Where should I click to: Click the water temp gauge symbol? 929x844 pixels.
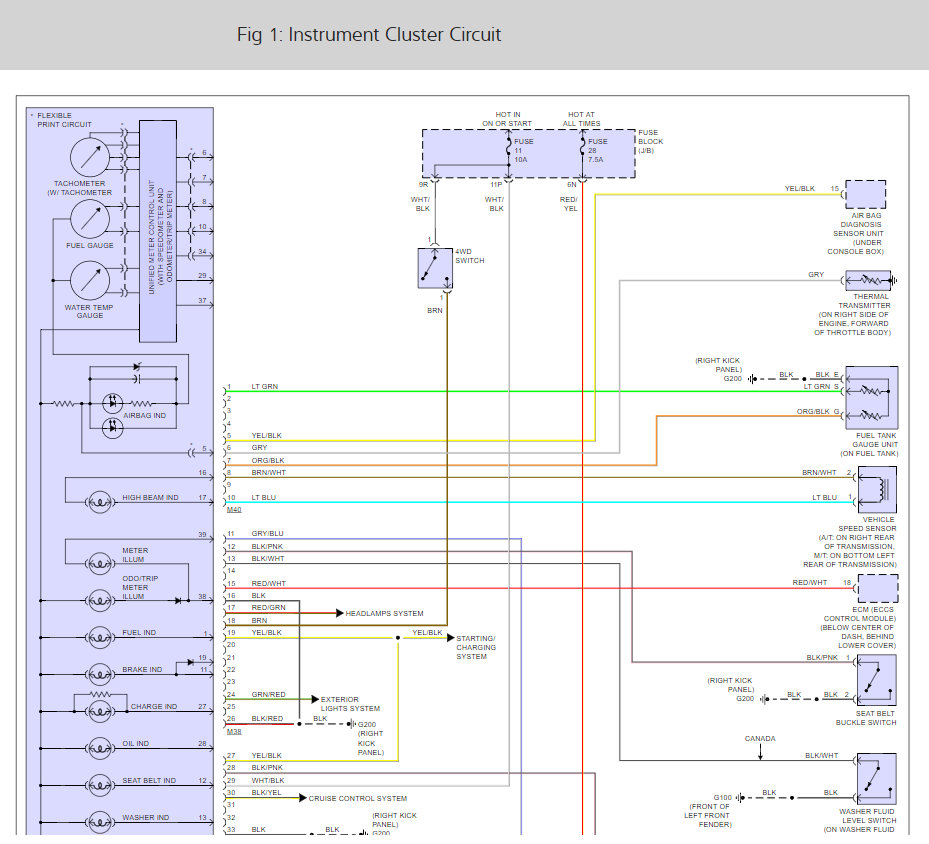click(90, 281)
